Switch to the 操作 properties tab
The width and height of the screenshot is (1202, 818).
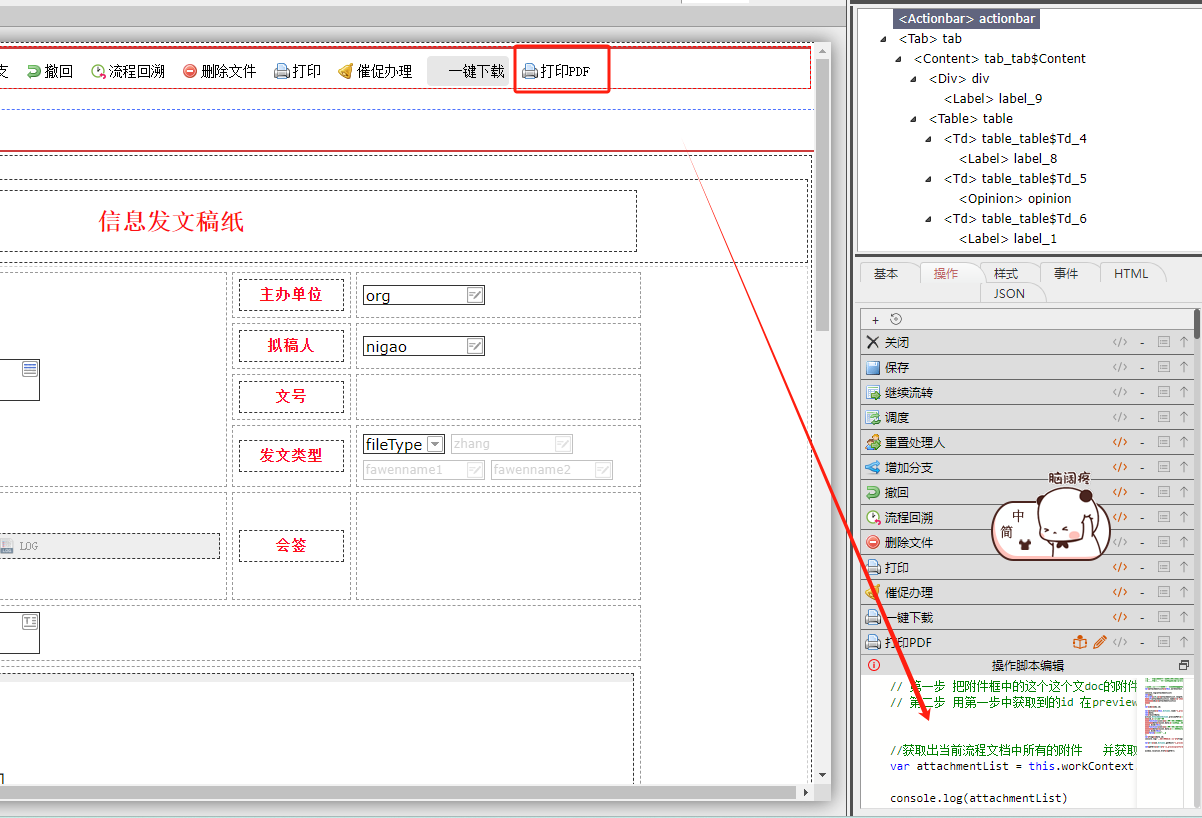[x=946, y=273]
